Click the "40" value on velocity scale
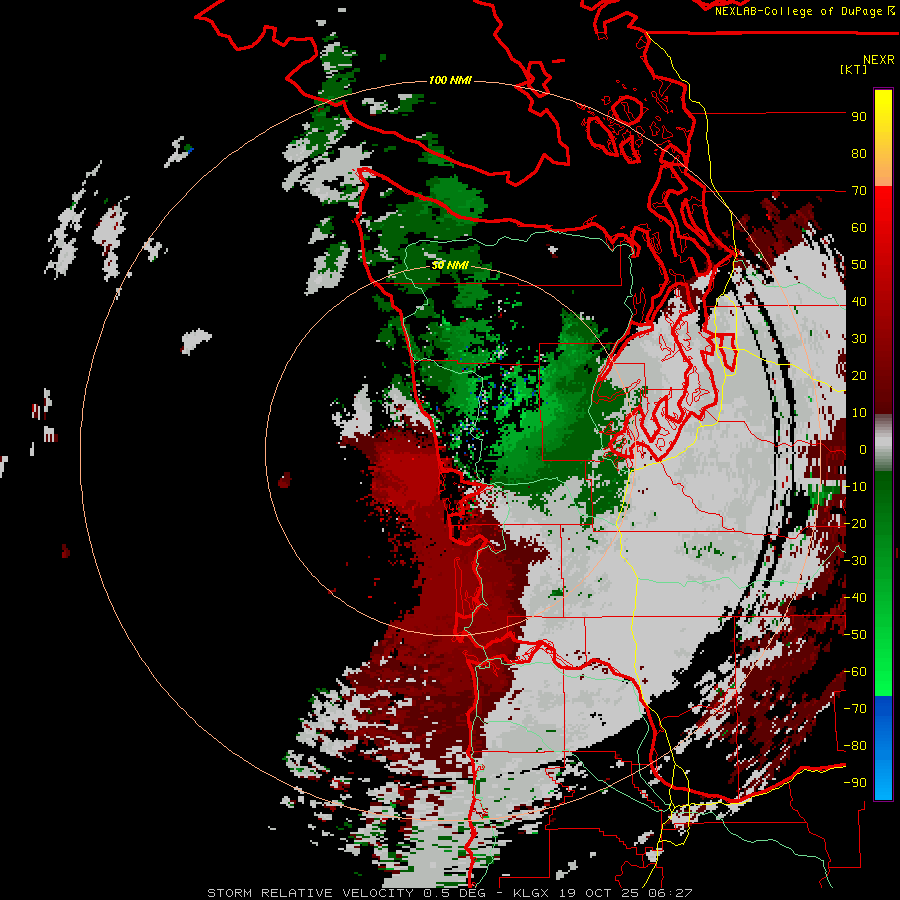This screenshot has width=900, height=900. click(859, 302)
